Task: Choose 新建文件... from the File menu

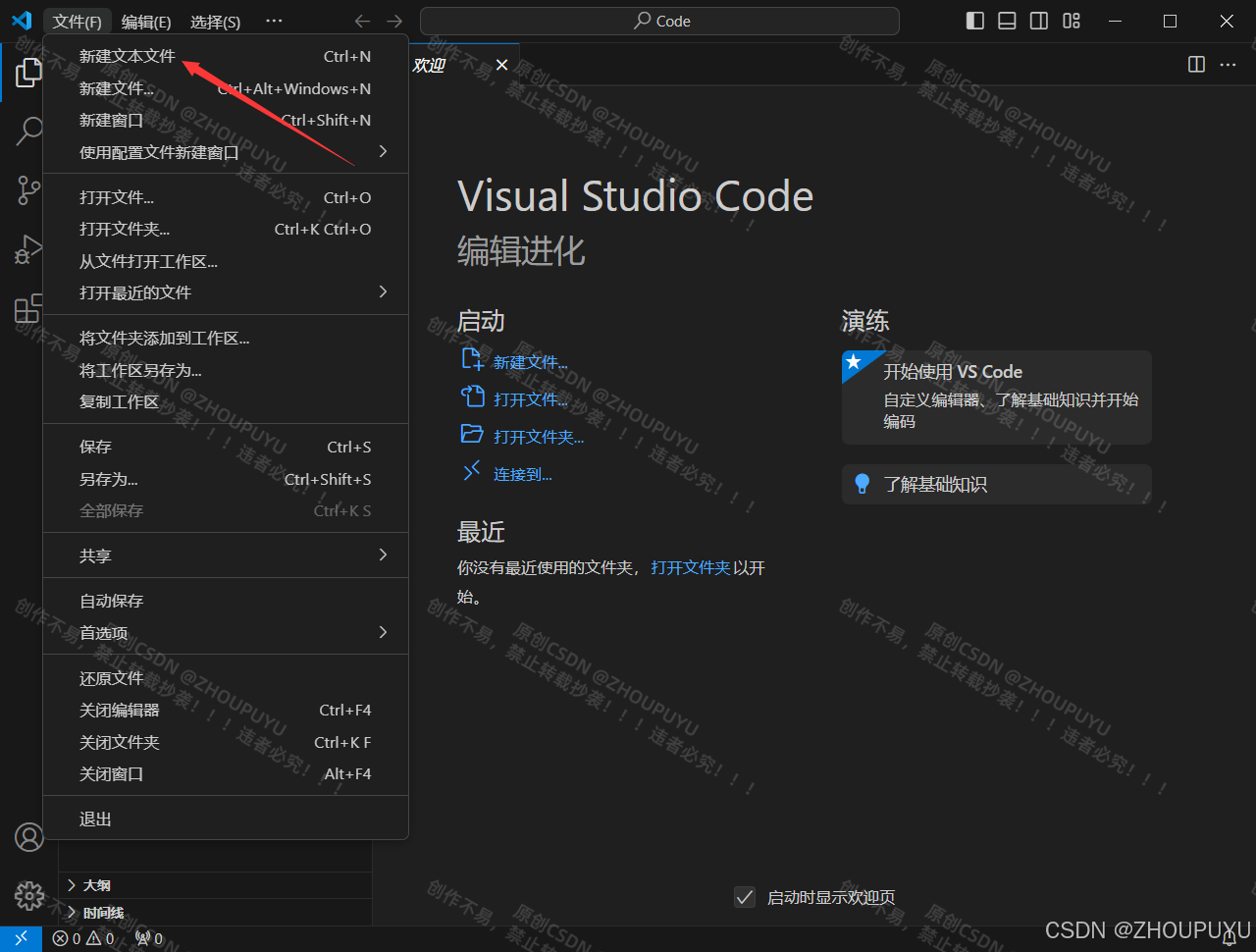Action: [x=226, y=88]
